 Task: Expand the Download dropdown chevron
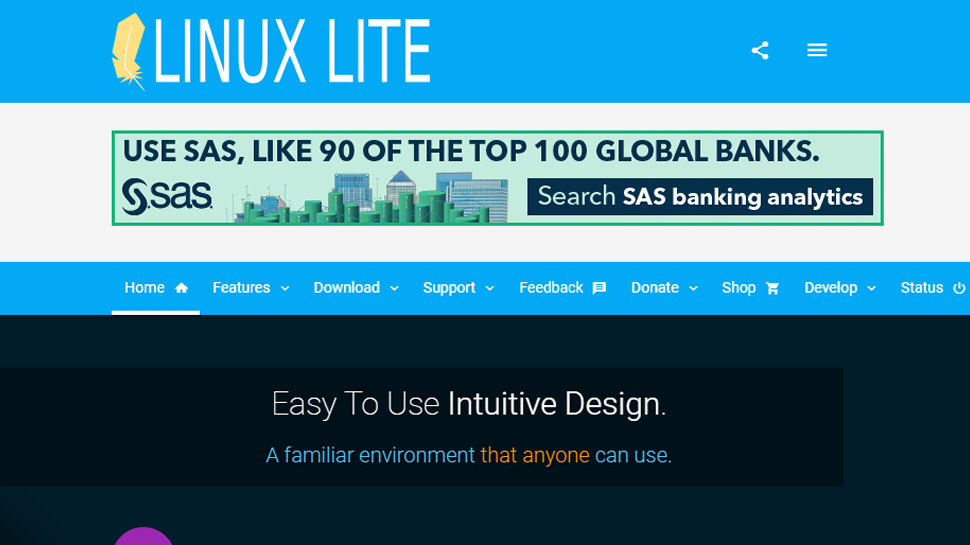click(394, 288)
